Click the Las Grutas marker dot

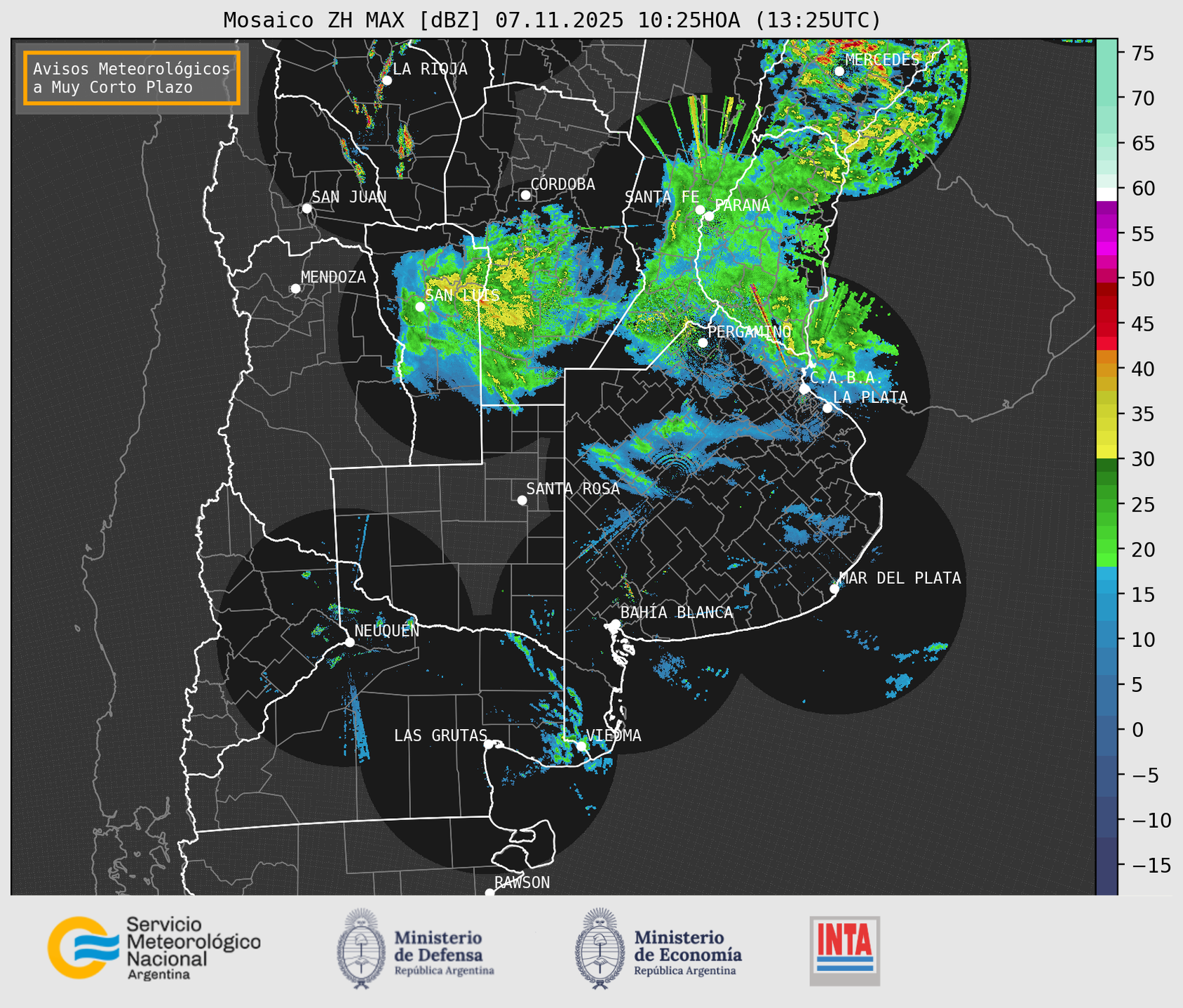tap(489, 744)
